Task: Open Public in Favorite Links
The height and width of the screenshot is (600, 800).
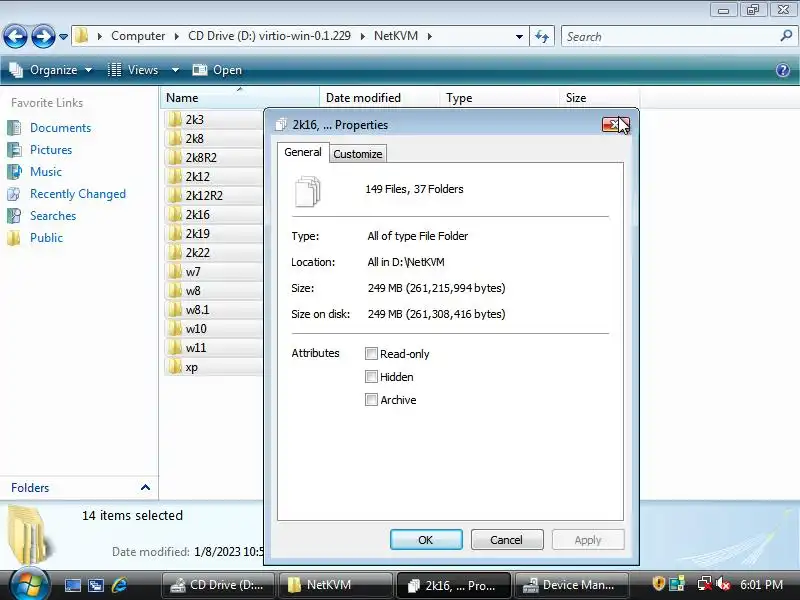Action: click(x=46, y=238)
